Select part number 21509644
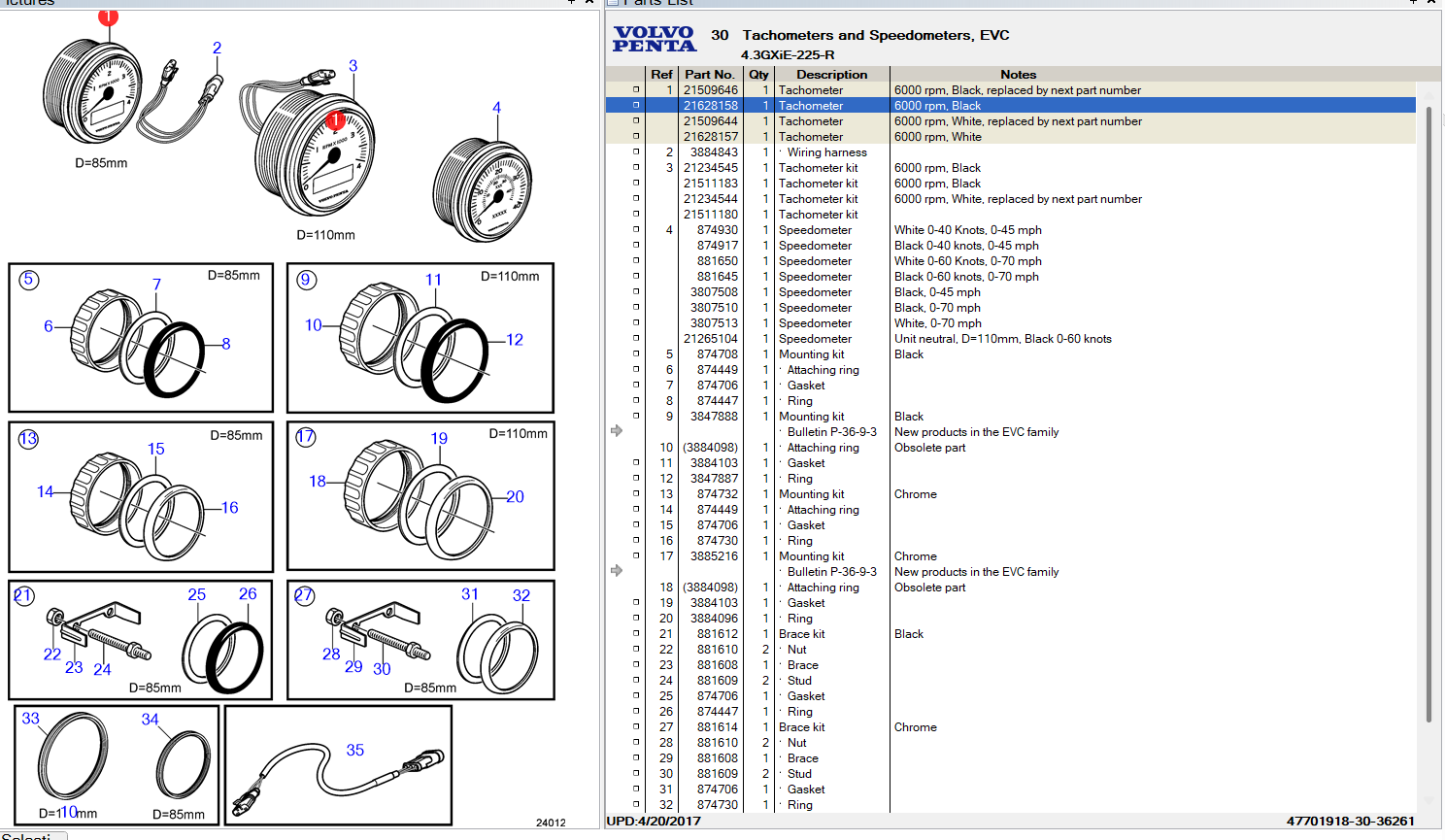 [711, 120]
